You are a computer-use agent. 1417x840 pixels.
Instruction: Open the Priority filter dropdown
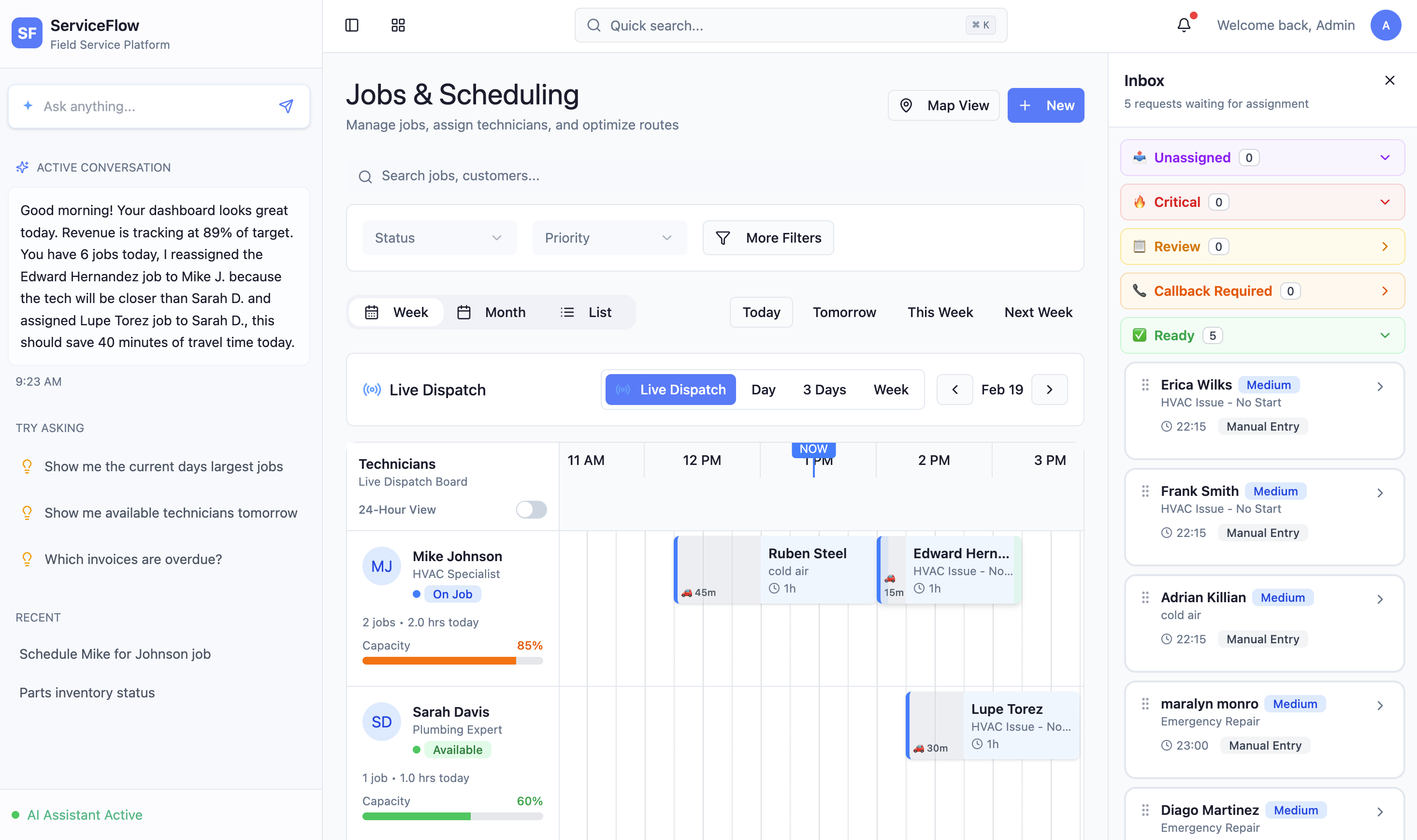(609, 238)
